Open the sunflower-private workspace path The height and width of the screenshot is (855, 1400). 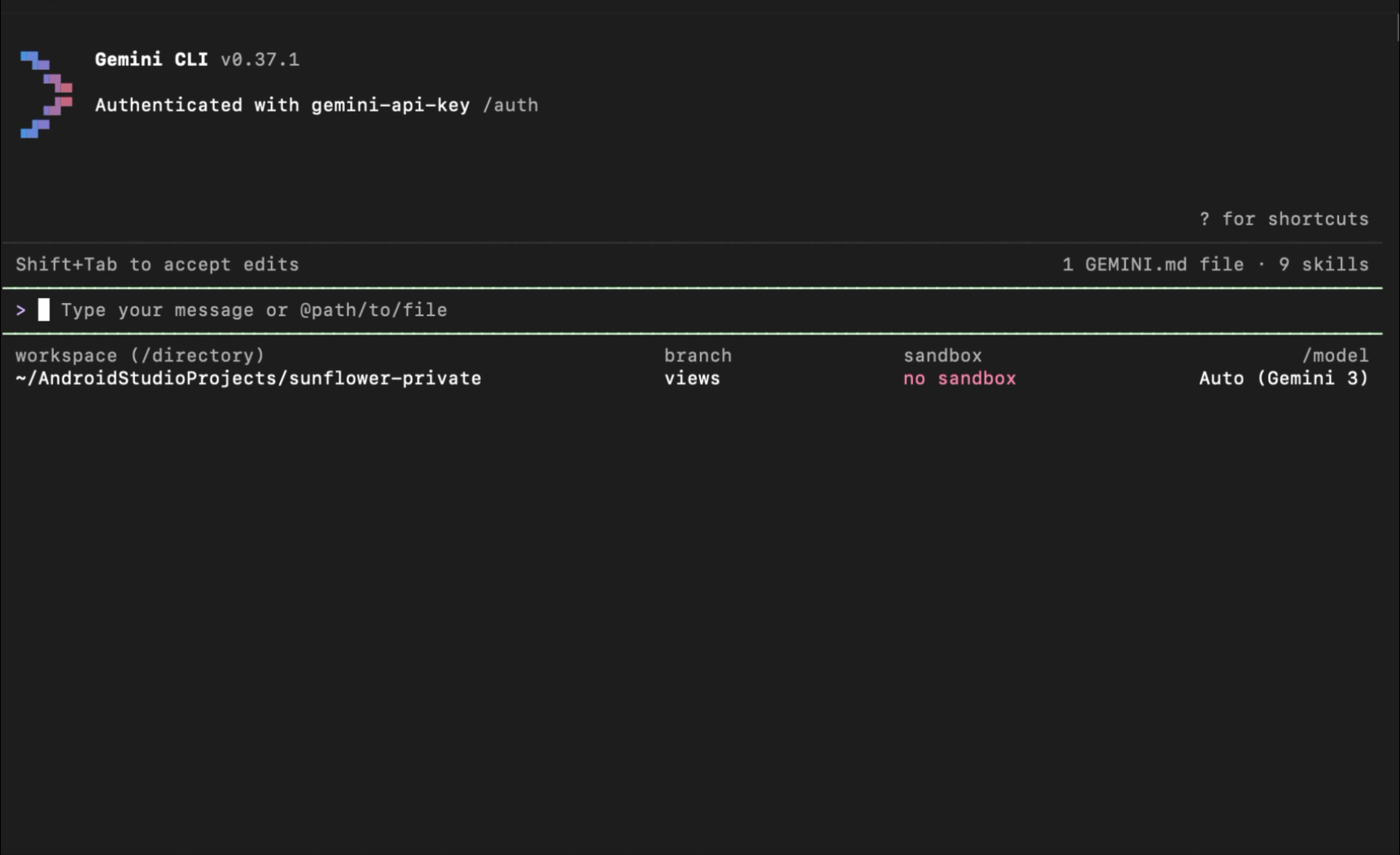[x=247, y=378]
